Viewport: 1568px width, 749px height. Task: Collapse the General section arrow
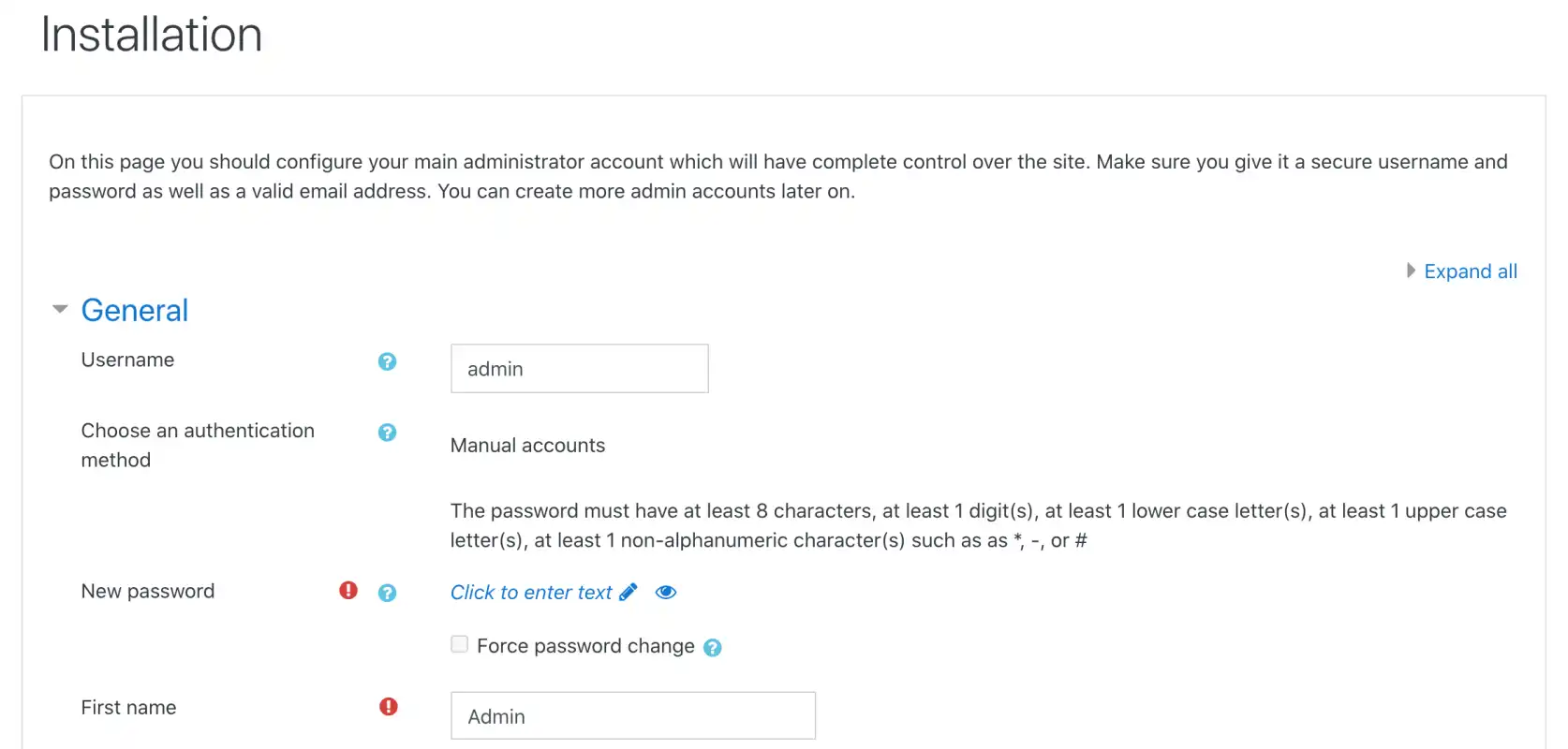60,309
